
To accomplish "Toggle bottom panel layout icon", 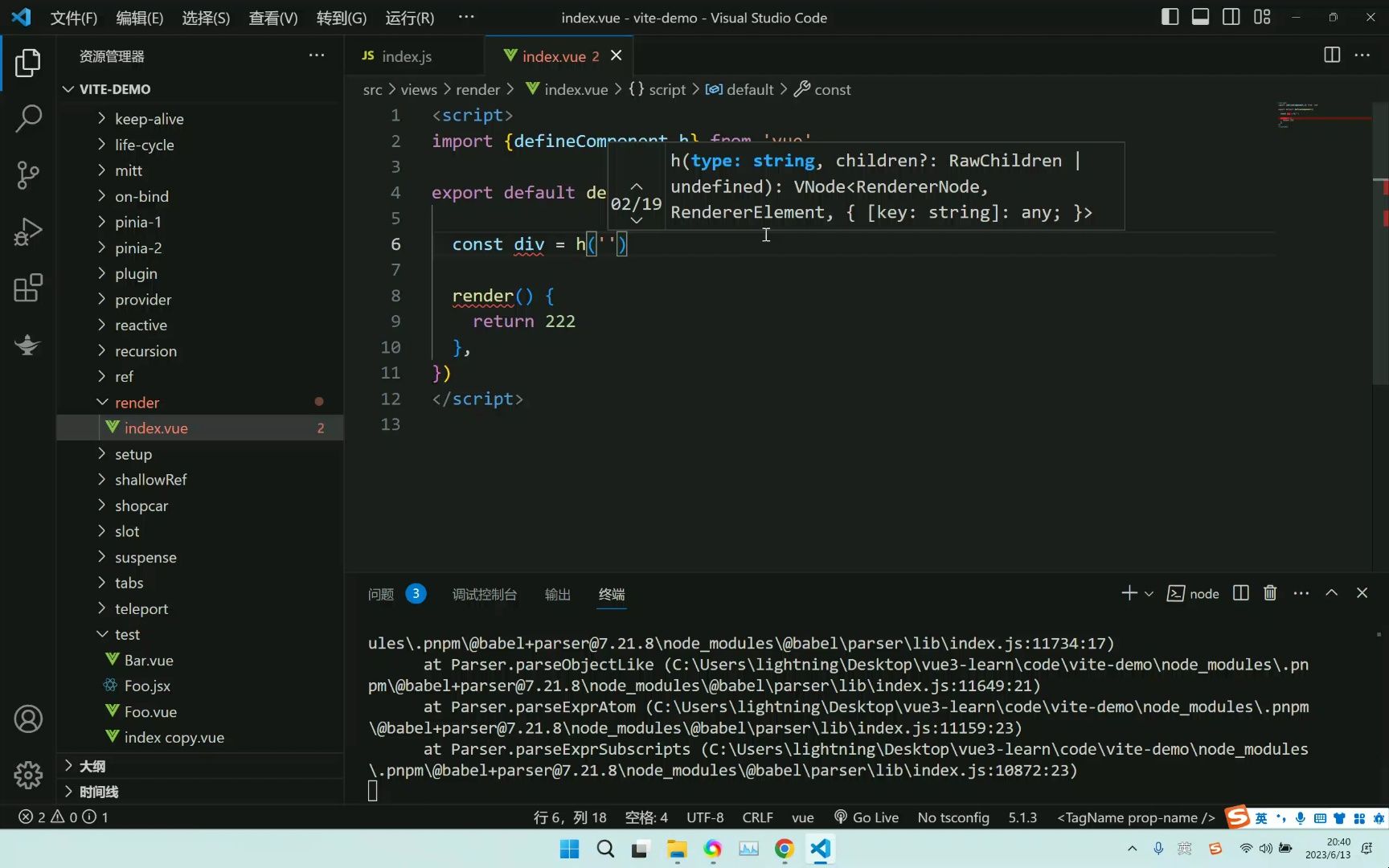I will tap(1200, 17).
